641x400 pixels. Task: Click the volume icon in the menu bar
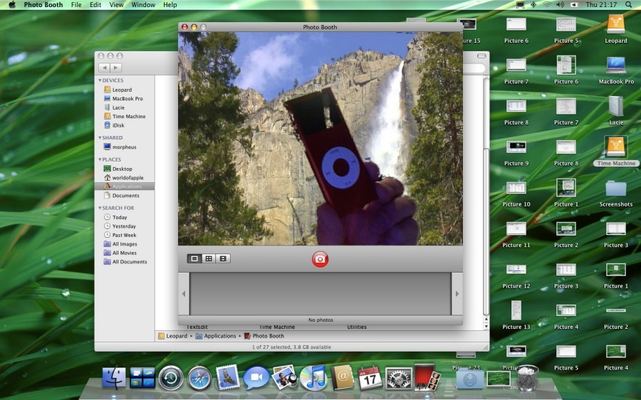click(x=560, y=5)
